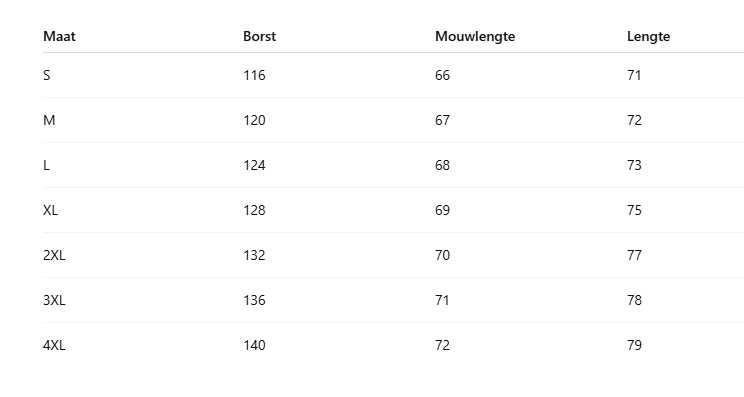Click Lengte value 75 in XL row
Screen dimensions: 744x397
coord(634,211)
